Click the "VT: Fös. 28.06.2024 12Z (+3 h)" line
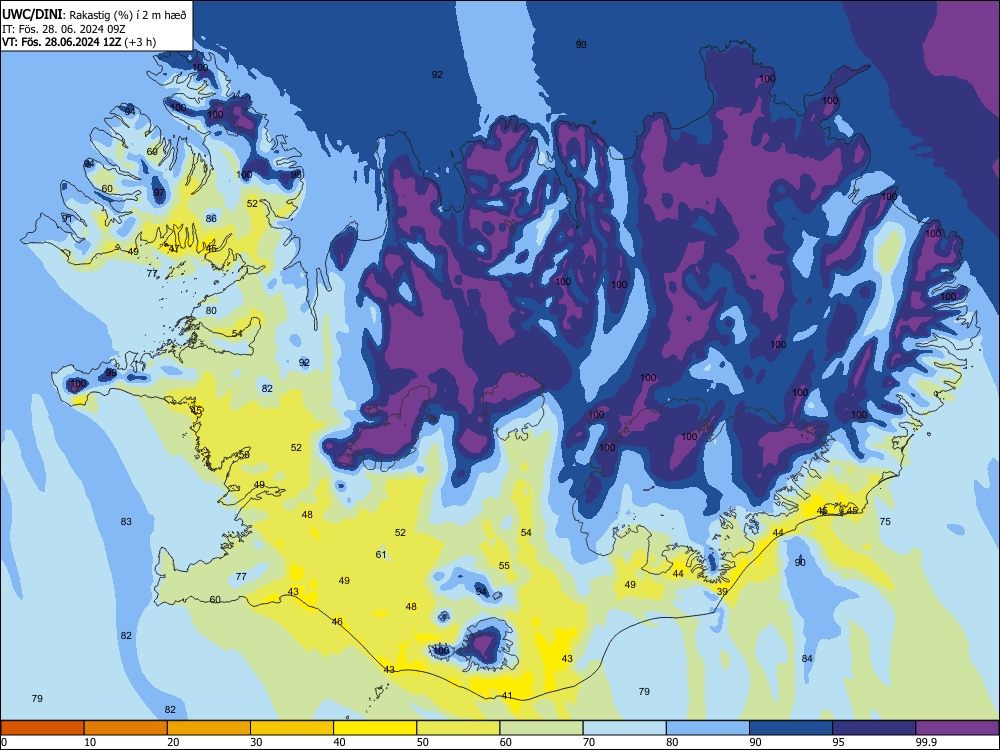 [79, 42]
